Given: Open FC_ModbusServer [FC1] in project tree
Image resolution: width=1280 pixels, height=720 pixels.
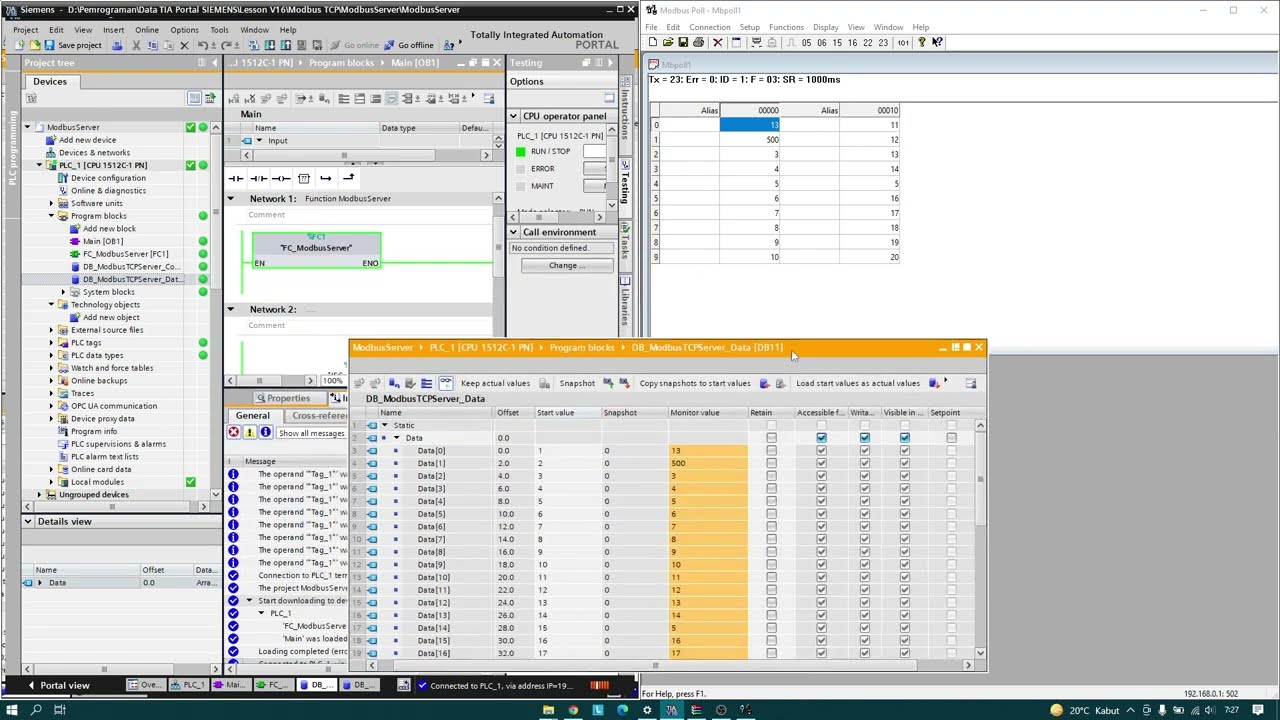Looking at the screenshot, I should coord(126,254).
